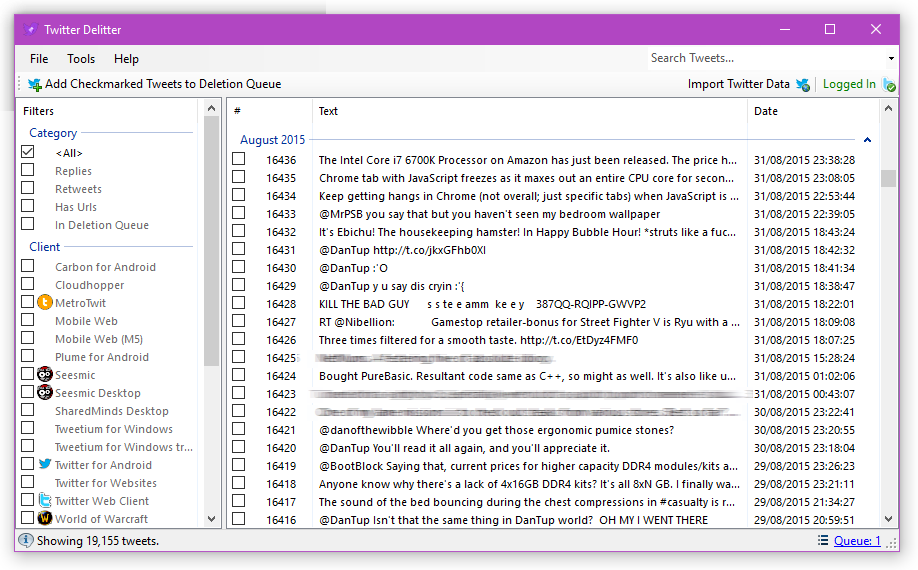Click the info icon in status bar
The width and height of the screenshot is (918, 570).
click(25, 541)
